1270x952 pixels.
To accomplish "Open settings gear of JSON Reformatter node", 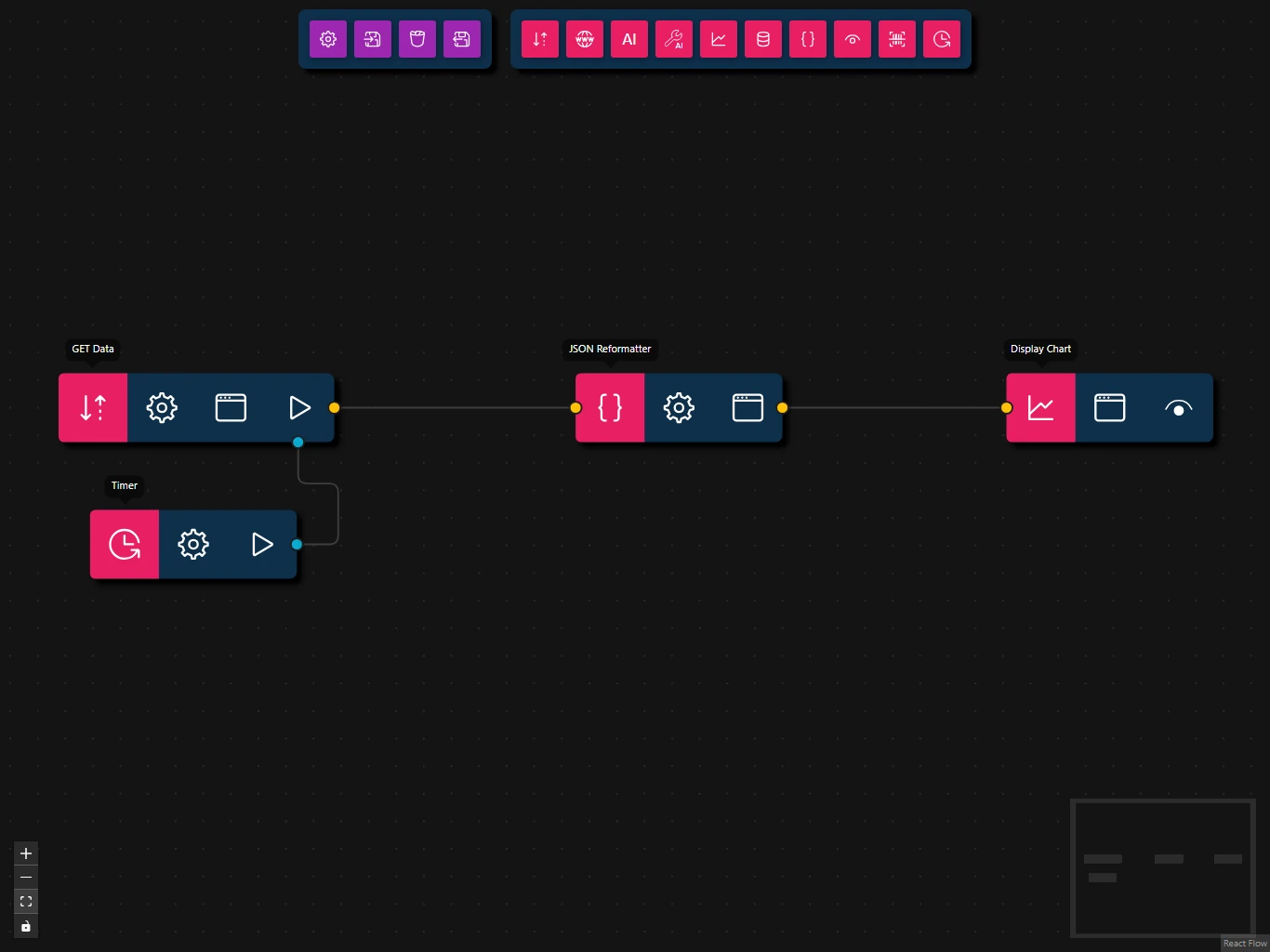I will 679,408.
